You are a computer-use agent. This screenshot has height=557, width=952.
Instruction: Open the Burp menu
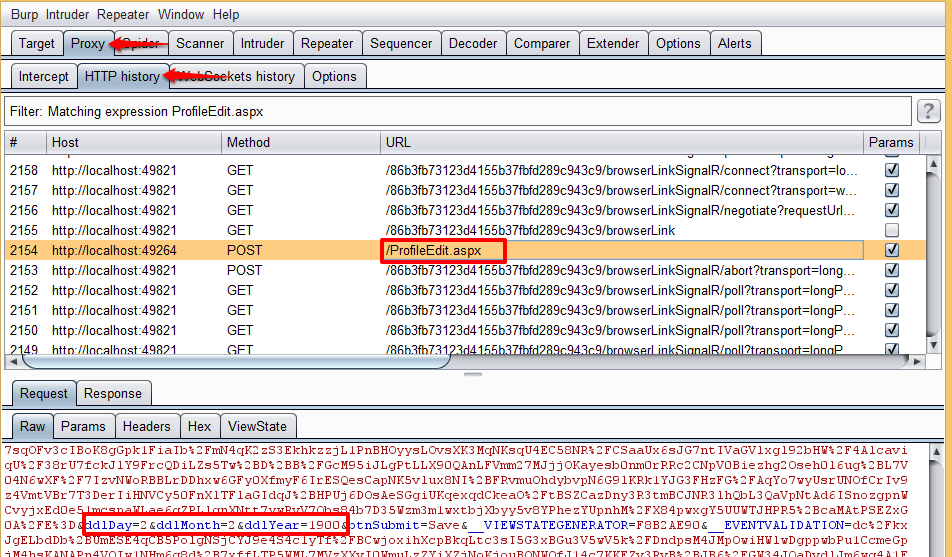(x=24, y=15)
